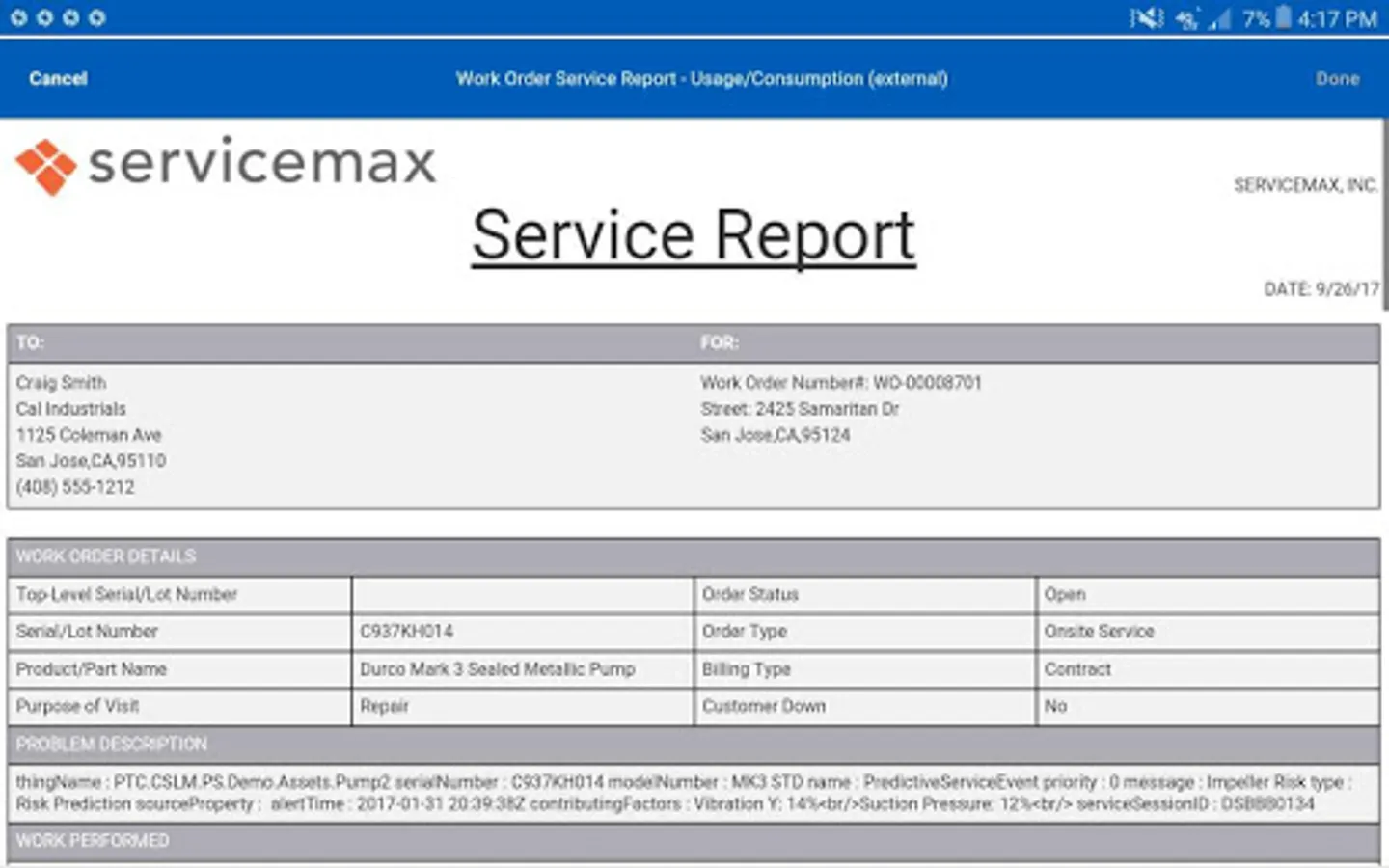Select the report title in header bar

pos(701,79)
